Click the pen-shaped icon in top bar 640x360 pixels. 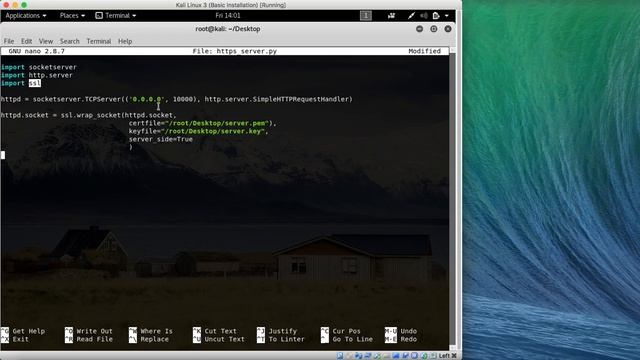[411, 16]
